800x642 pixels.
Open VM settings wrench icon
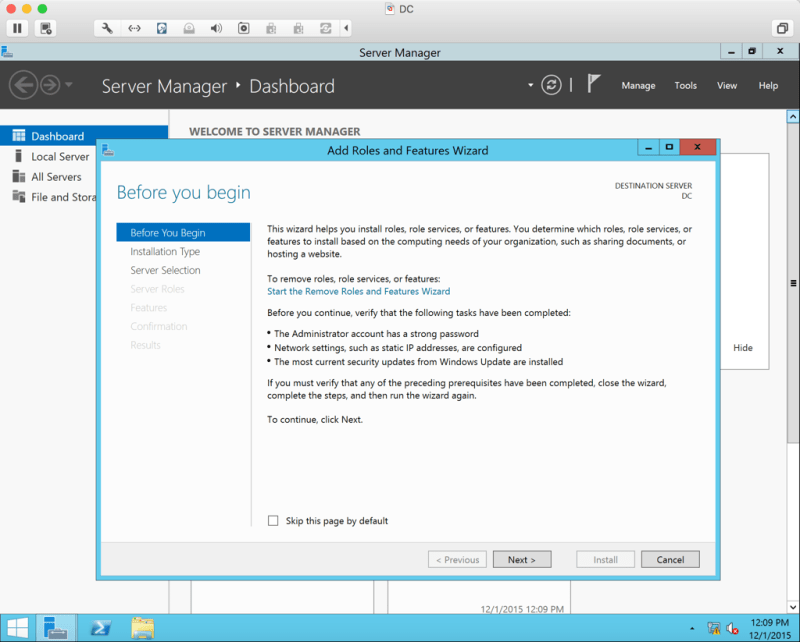pos(107,28)
